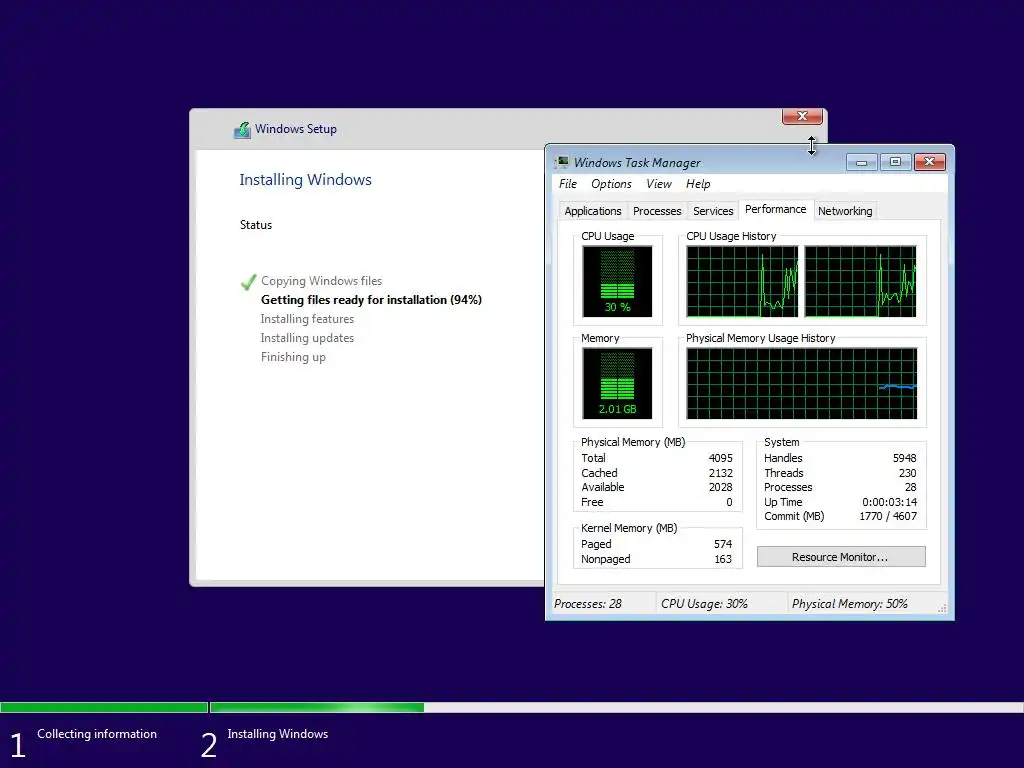Screen dimensions: 1024x768
Task: Click the Memory 2.01 GB gauge
Action: tap(617, 383)
